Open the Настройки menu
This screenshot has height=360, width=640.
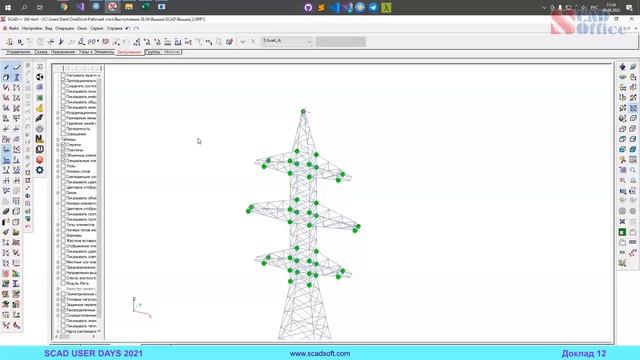pyautogui.click(x=32, y=29)
